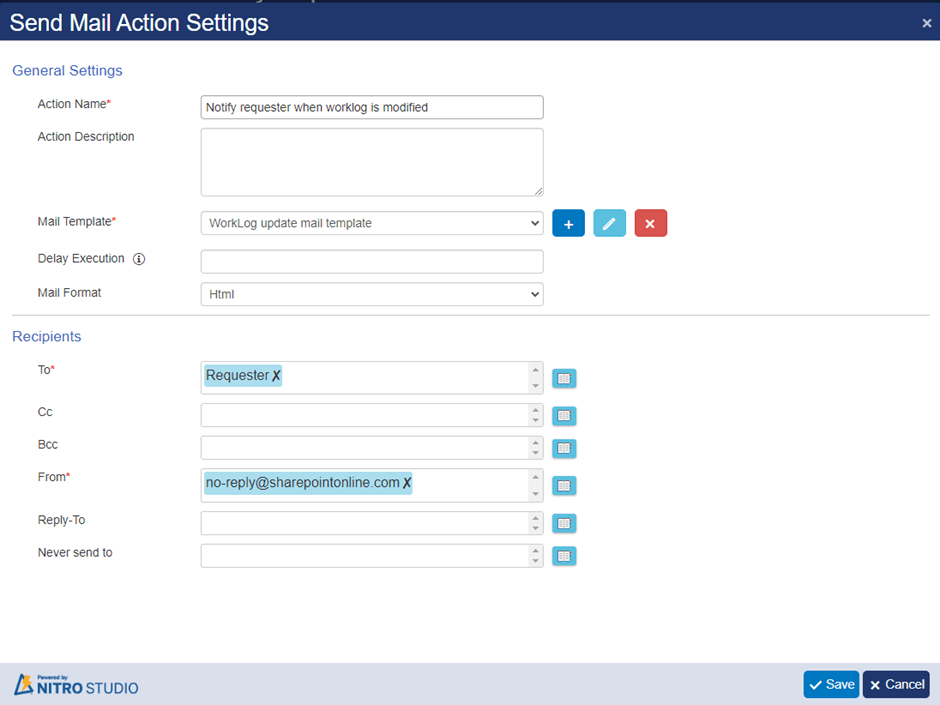
Task: Cancel the mail action settings
Action: (x=896, y=685)
